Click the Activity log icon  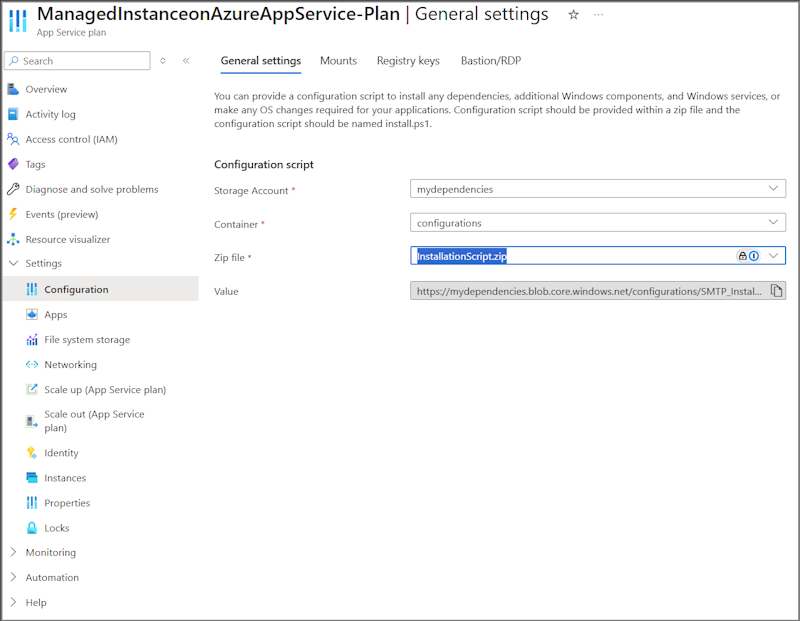(x=13, y=114)
